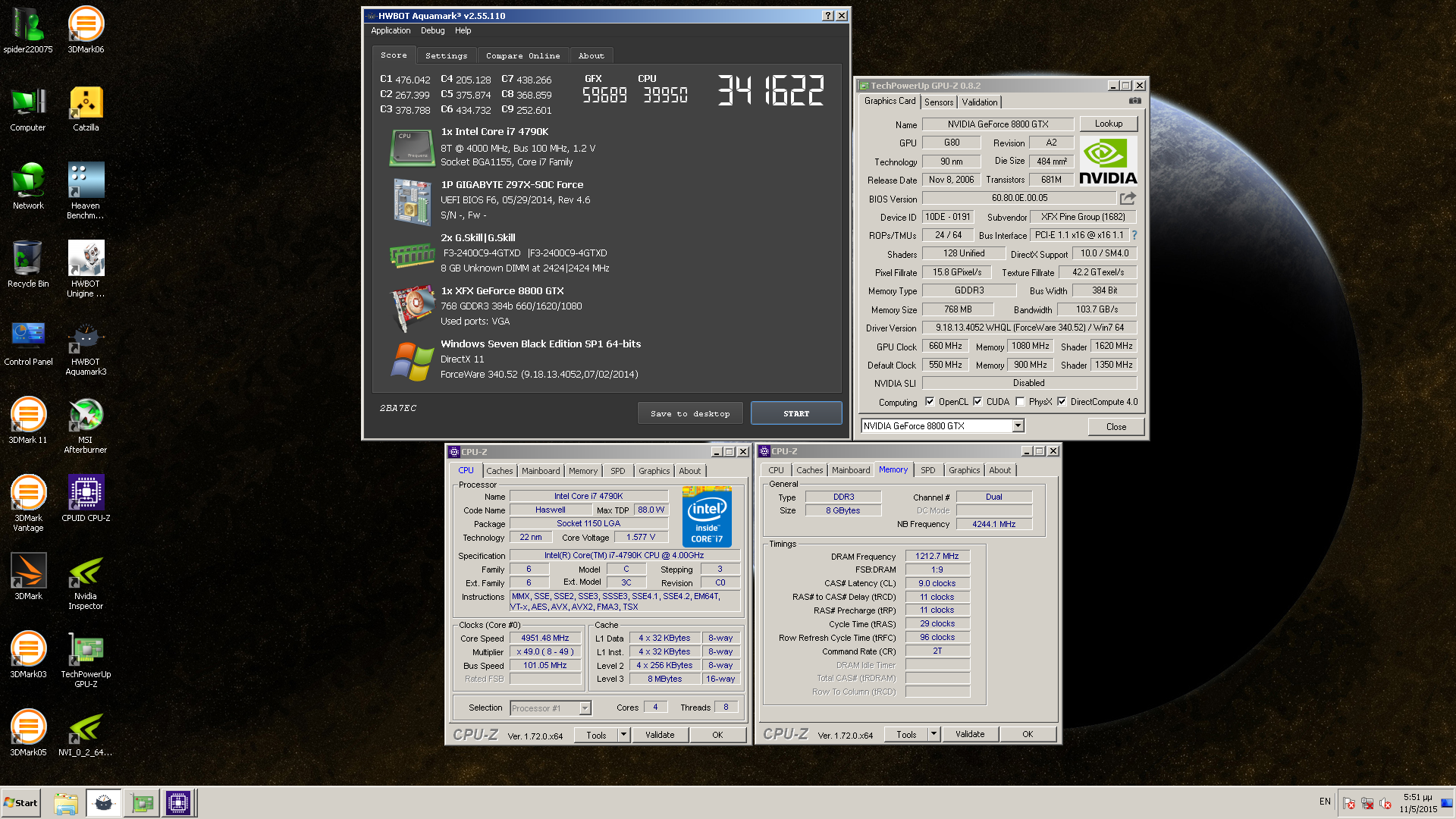Open the Control Panel icon
This screenshot has width=1456, height=819.
tap(28, 343)
